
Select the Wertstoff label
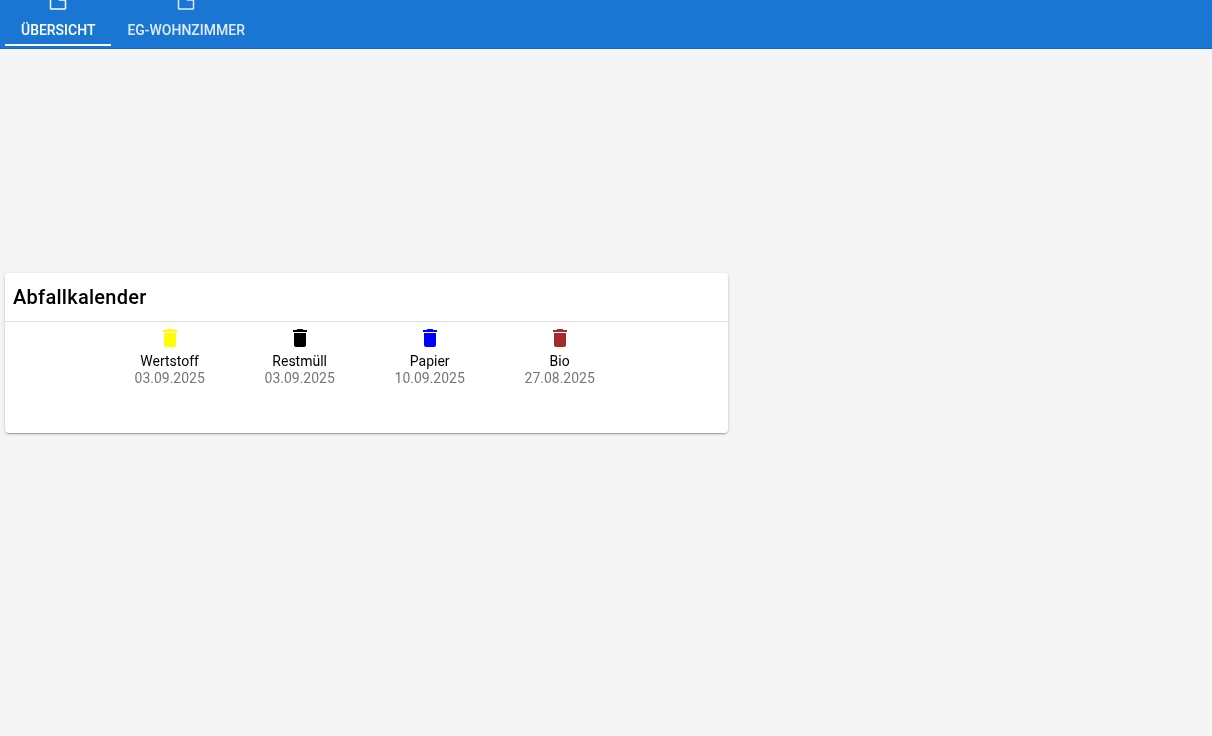coord(170,361)
